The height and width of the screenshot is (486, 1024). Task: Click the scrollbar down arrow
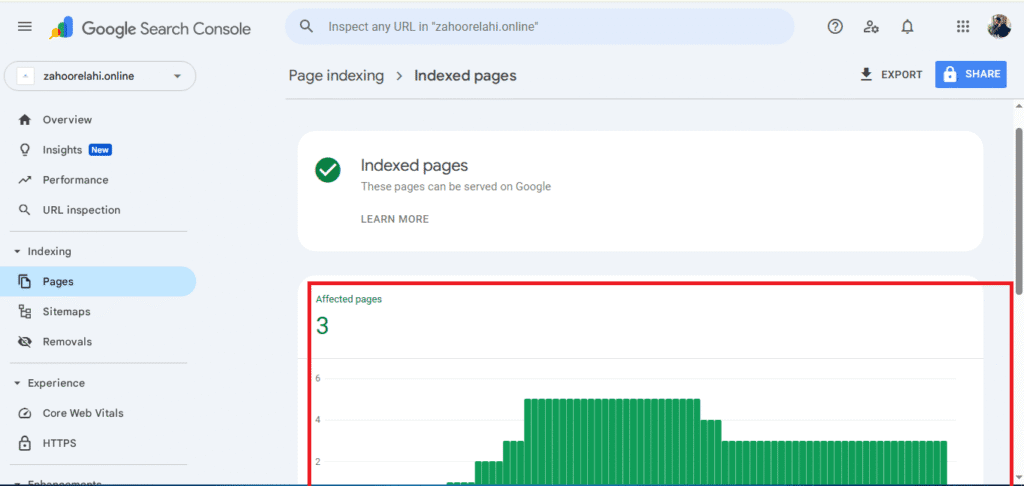[x=1018, y=478]
